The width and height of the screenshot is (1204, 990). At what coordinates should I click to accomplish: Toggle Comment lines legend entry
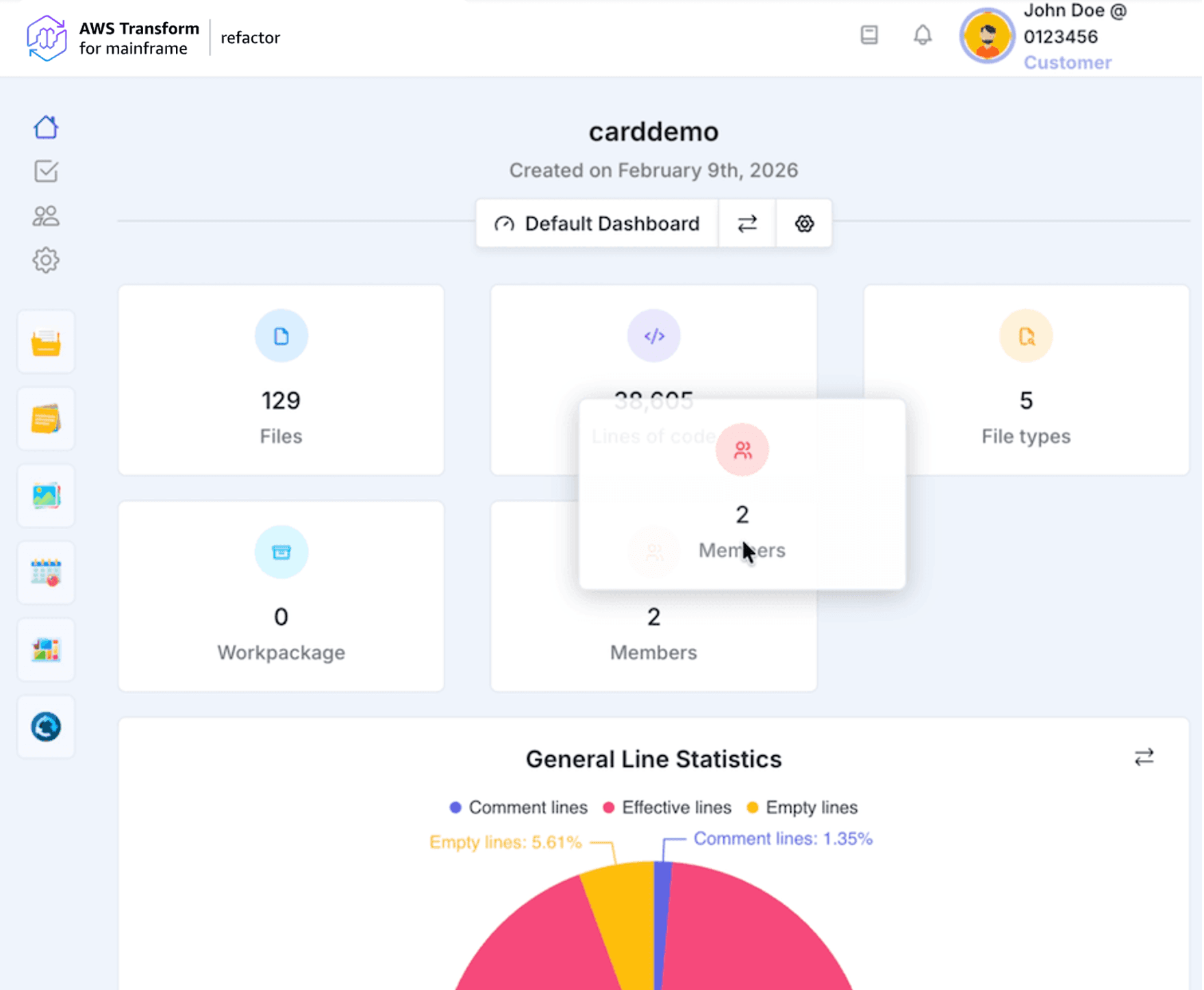[x=518, y=808]
